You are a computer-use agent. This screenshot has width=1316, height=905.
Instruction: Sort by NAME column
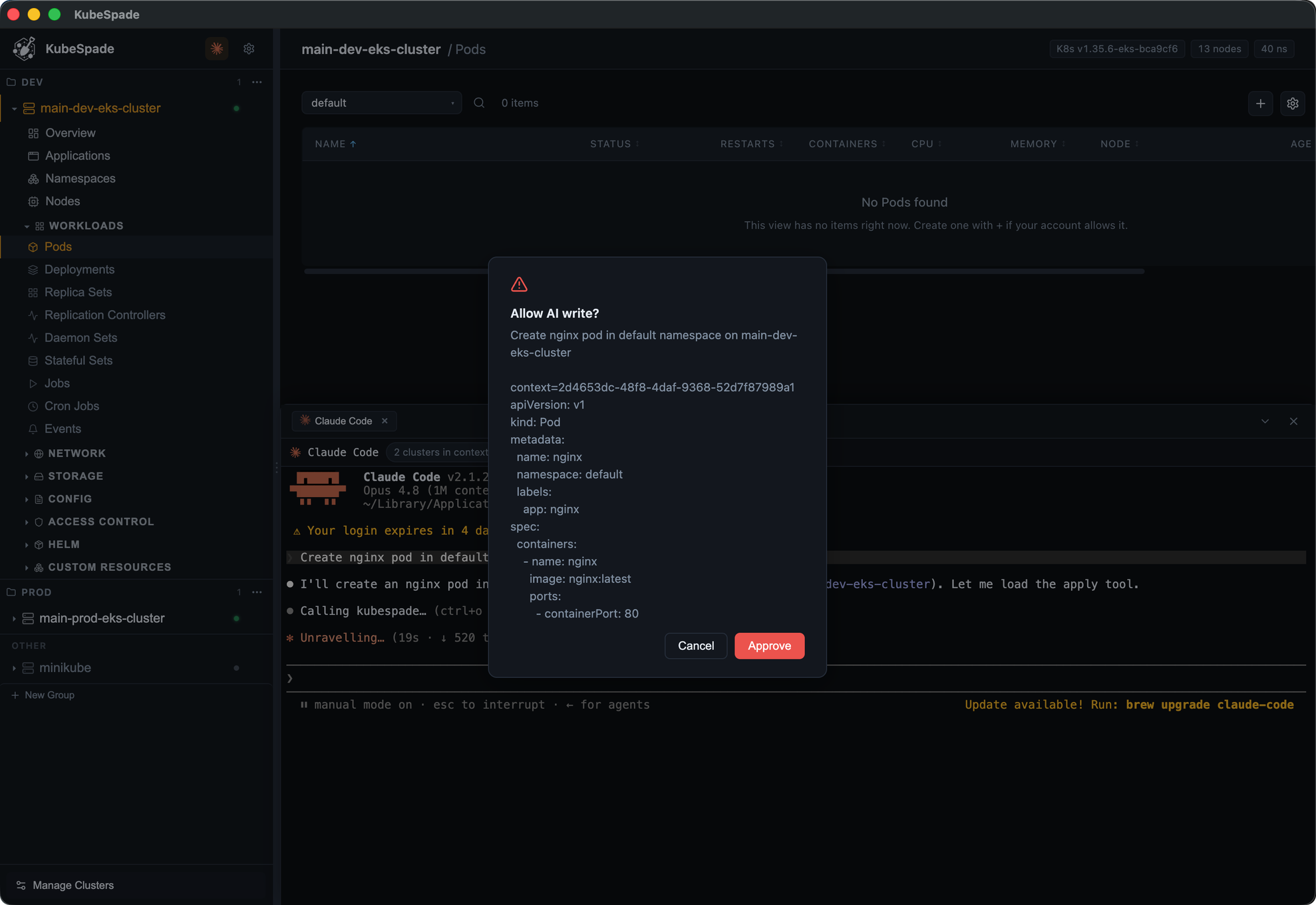tap(335, 144)
